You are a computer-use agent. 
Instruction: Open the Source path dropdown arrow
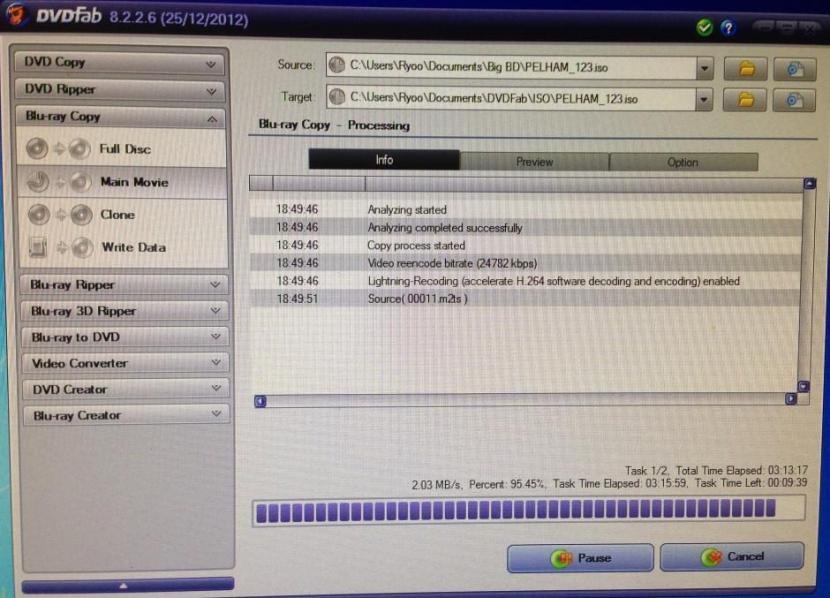pos(705,68)
